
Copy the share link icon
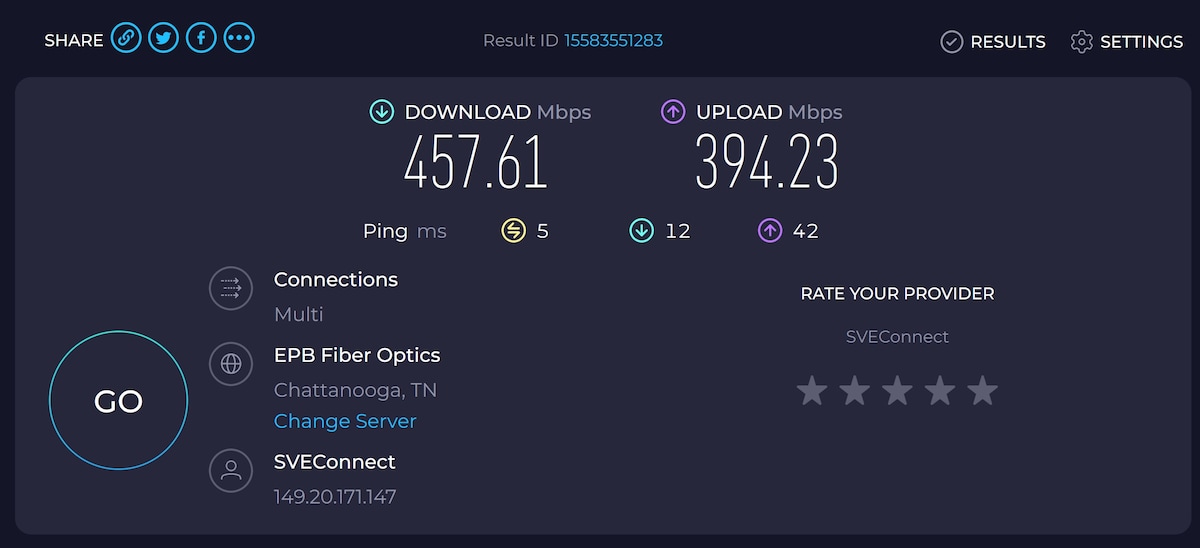tap(125, 39)
